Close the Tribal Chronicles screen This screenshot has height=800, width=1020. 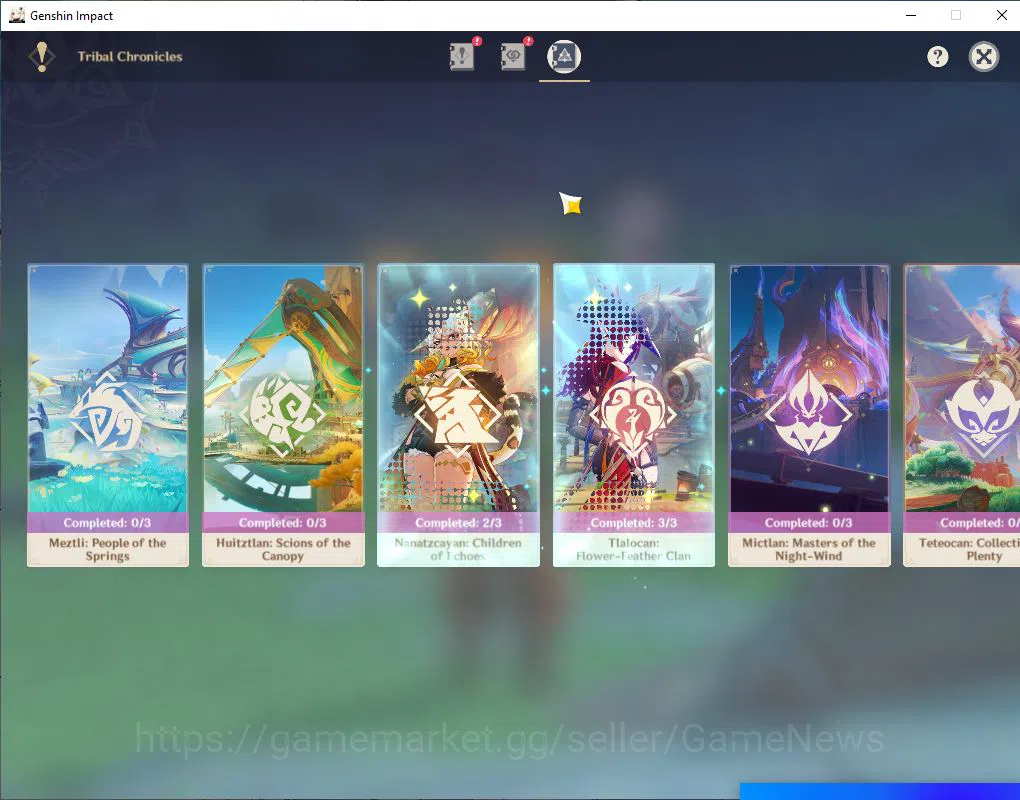click(x=984, y=57)
